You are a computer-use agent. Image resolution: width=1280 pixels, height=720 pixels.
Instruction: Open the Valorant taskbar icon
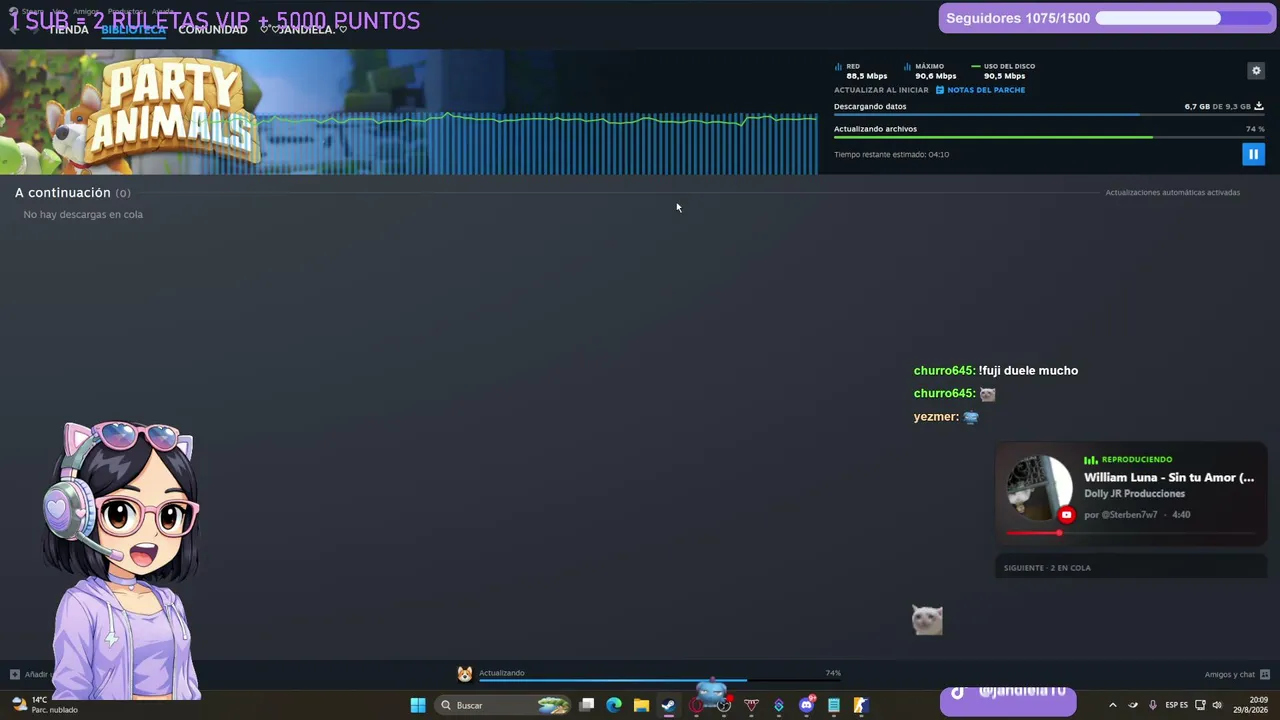pos(751,705)
